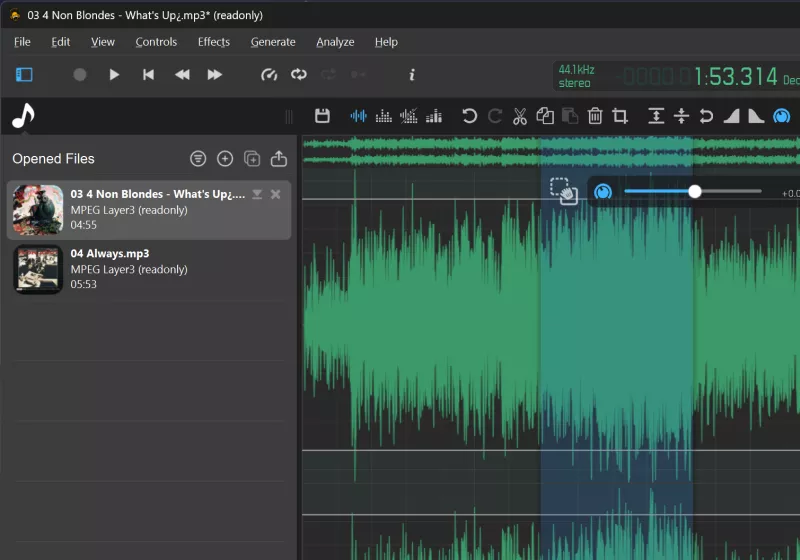The height and width of the screenshot is (560, 800).
Task: Apply the Fade In effect
Action: [x=731, y=116]
